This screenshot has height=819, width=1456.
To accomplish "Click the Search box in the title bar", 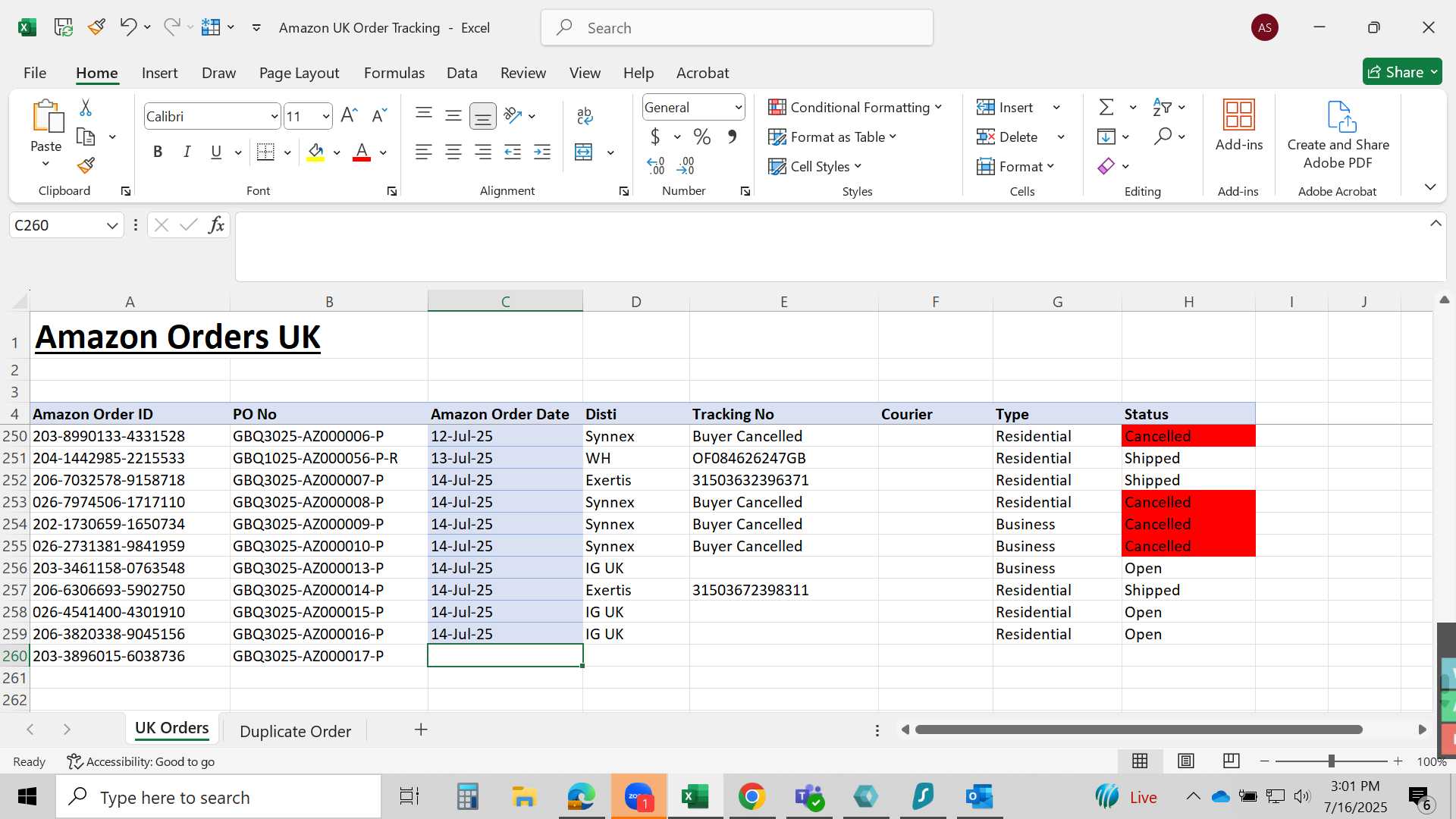I will 737,28.
